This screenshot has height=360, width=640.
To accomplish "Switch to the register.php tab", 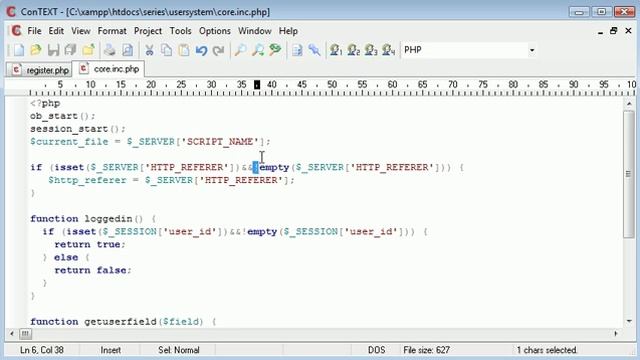I will pyautogui.click(x=39, y=70).
